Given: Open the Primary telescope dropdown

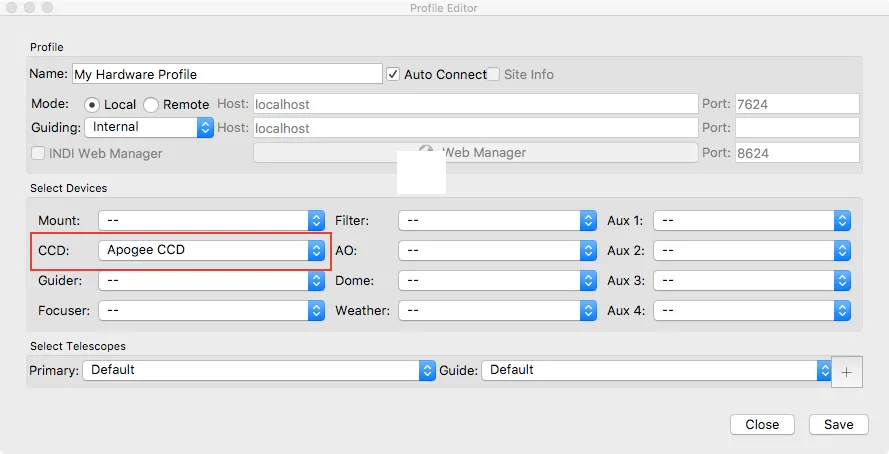Looking at the screenshot, I should point(259,371).
